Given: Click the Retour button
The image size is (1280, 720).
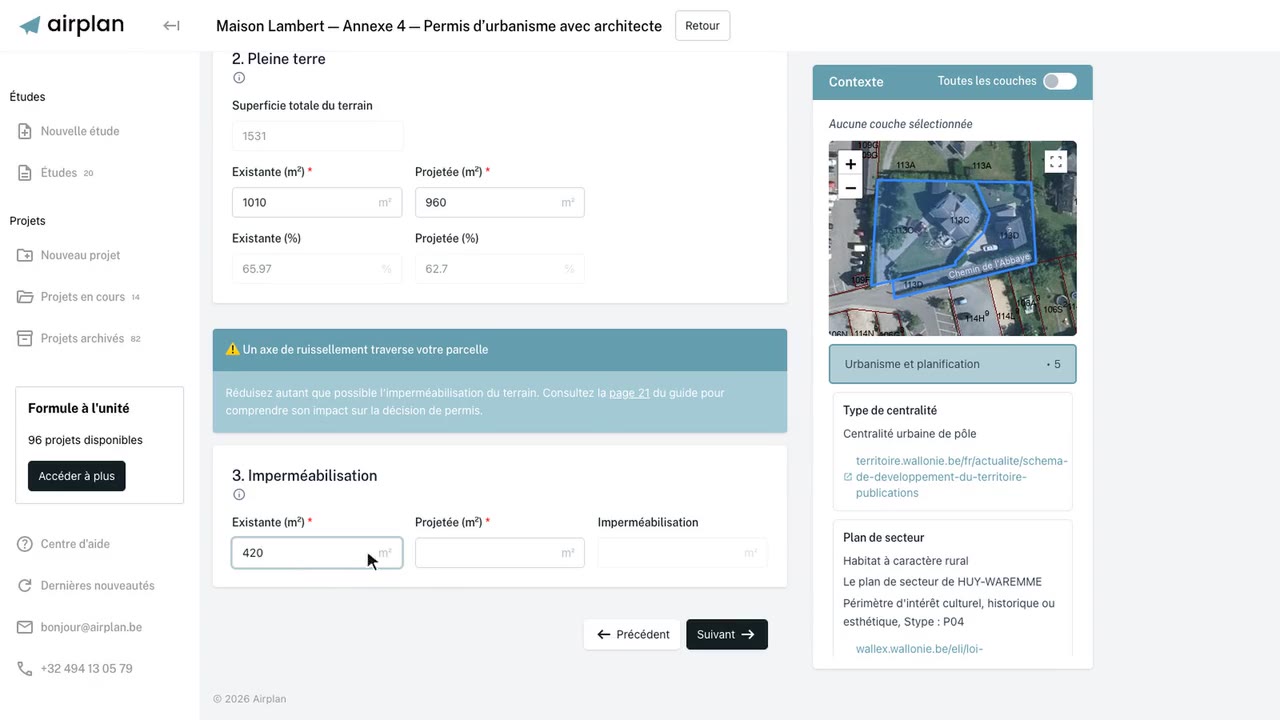Looking at the screenshot, I should pos(702,26).
